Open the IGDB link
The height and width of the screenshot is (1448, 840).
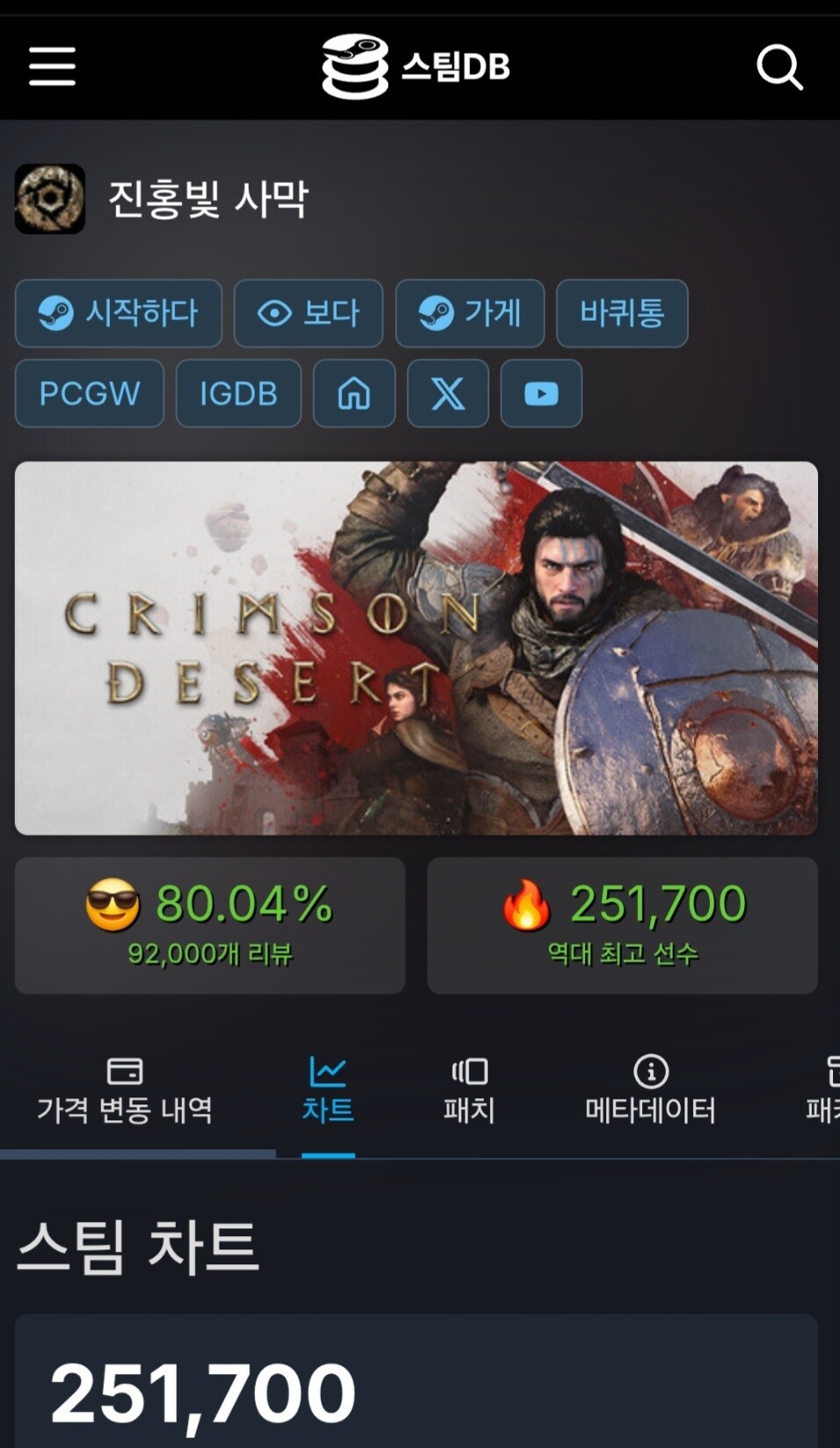point(239,394)
